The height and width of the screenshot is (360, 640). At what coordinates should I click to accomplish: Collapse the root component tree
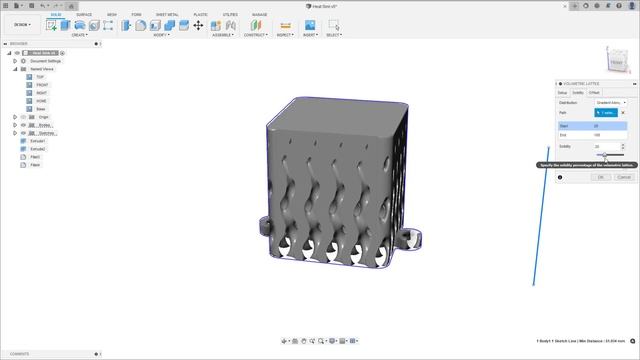(9, 53)
